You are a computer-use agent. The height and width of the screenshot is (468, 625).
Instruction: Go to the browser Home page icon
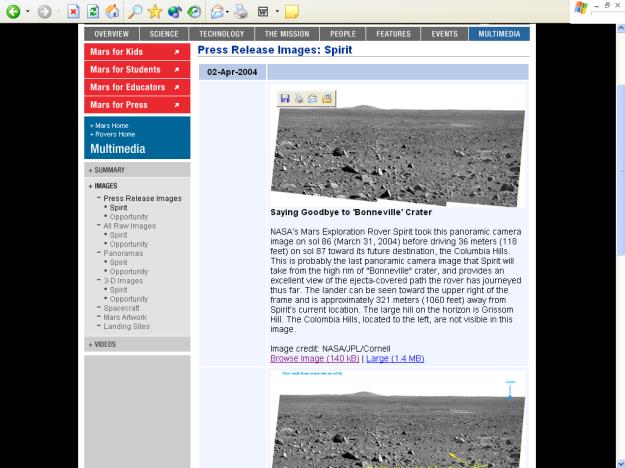(x=112, y=12)
